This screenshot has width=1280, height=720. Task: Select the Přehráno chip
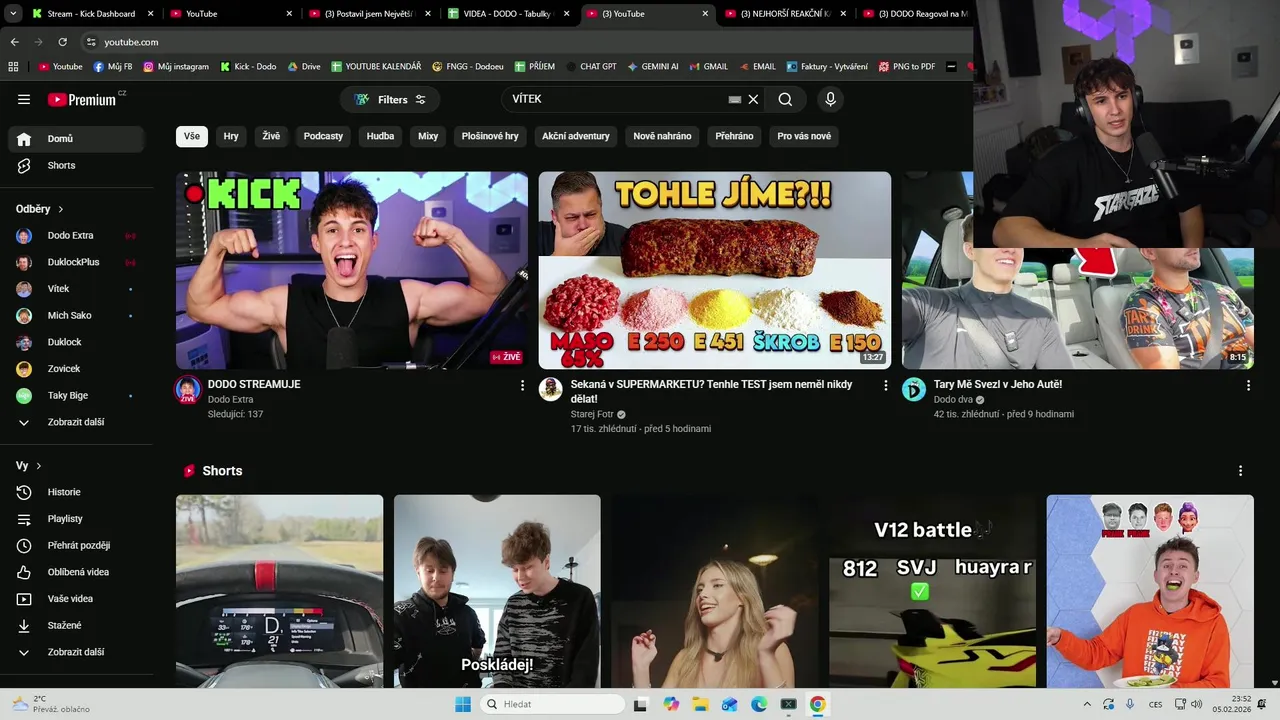point(734,136)
